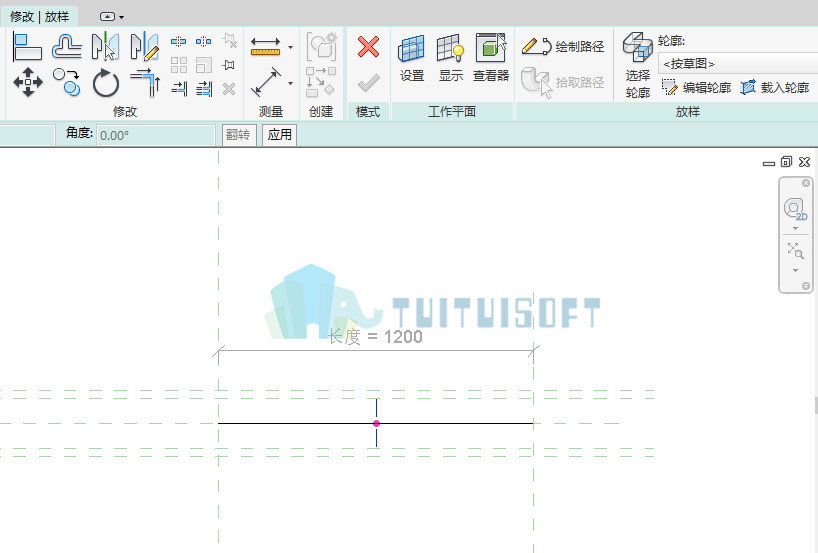Expand zoom options arrow in navigation bar

795,270
